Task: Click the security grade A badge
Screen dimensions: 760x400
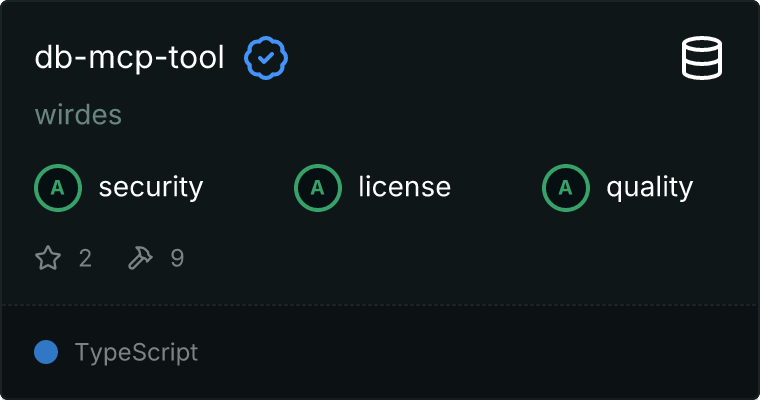Action: click(58, 187)
